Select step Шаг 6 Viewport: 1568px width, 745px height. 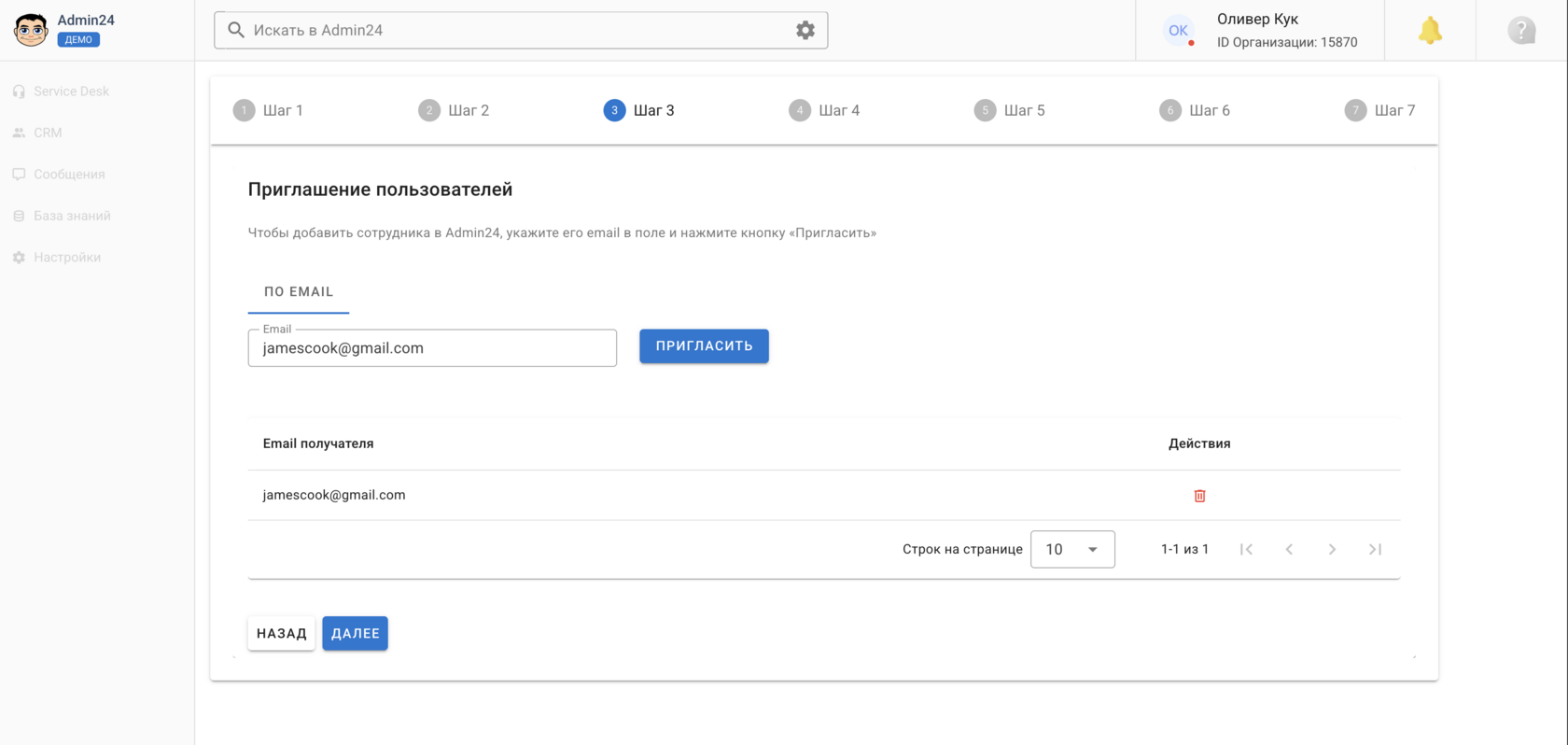click(1195, 110)
